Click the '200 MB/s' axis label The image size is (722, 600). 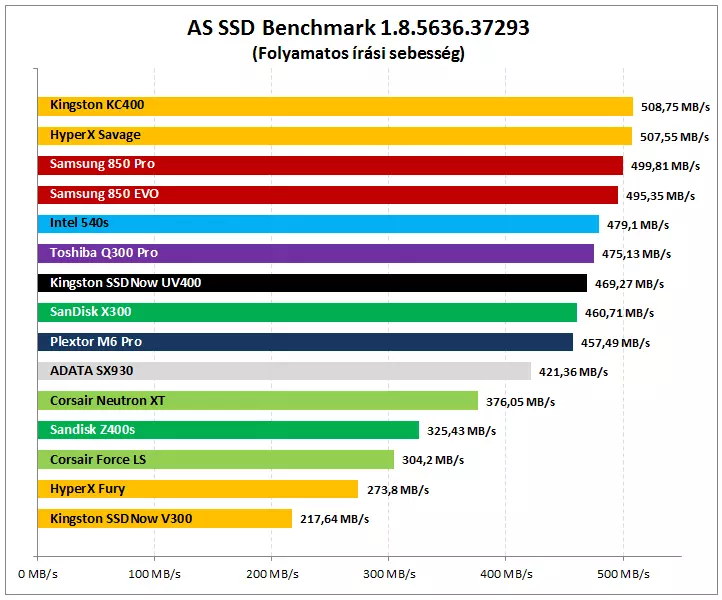point(272,574)
